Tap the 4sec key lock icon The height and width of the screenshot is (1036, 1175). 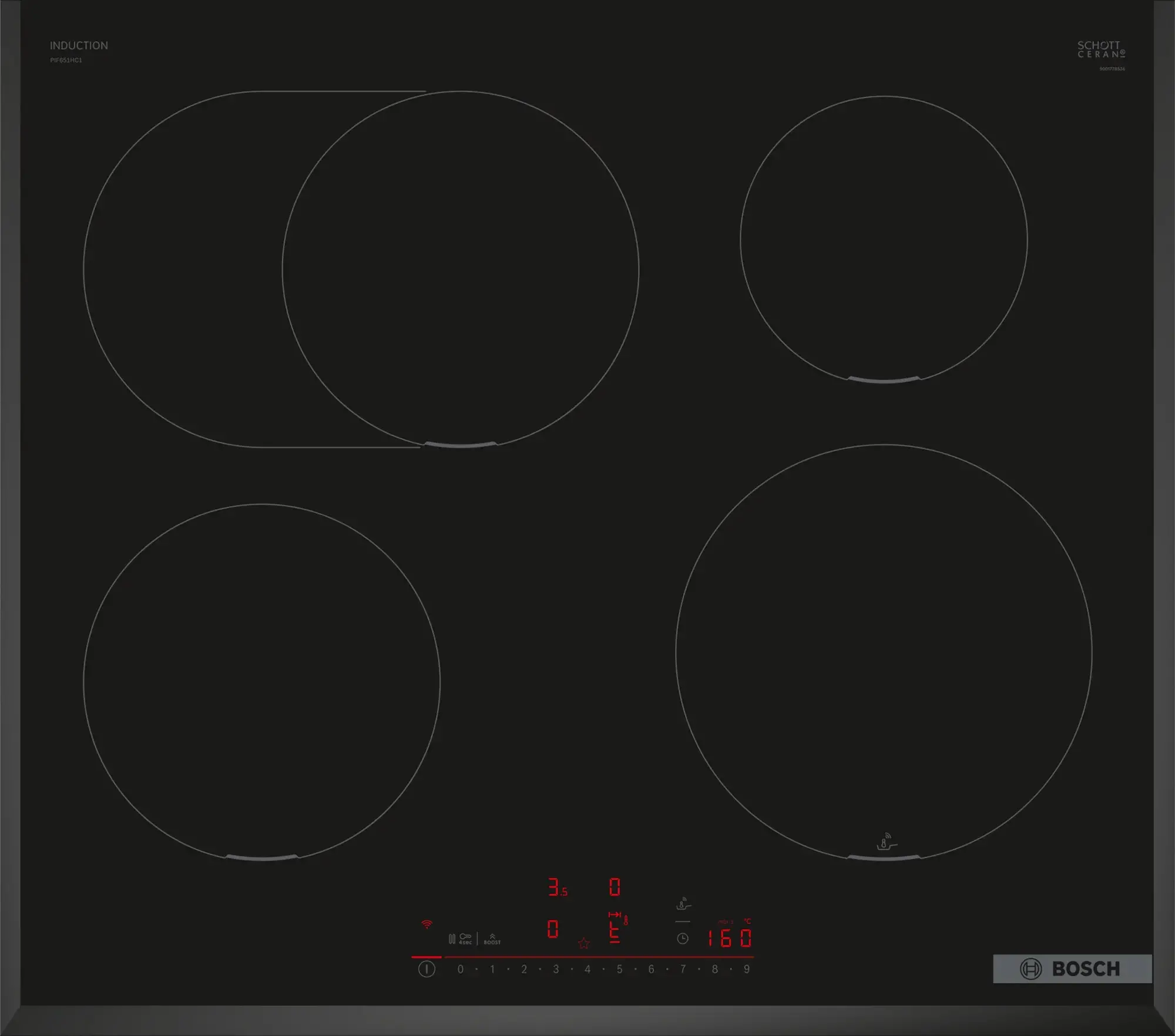(x=465, y=939)
